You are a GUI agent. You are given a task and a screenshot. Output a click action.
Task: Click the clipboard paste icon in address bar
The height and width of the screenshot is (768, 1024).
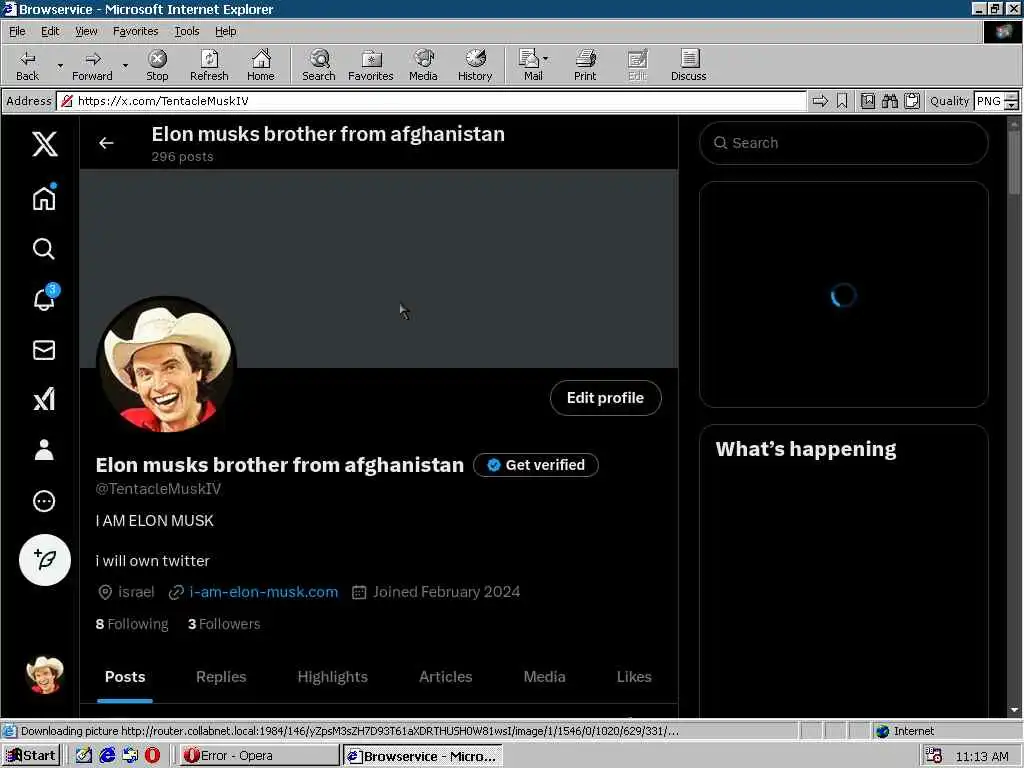(912, 101)
